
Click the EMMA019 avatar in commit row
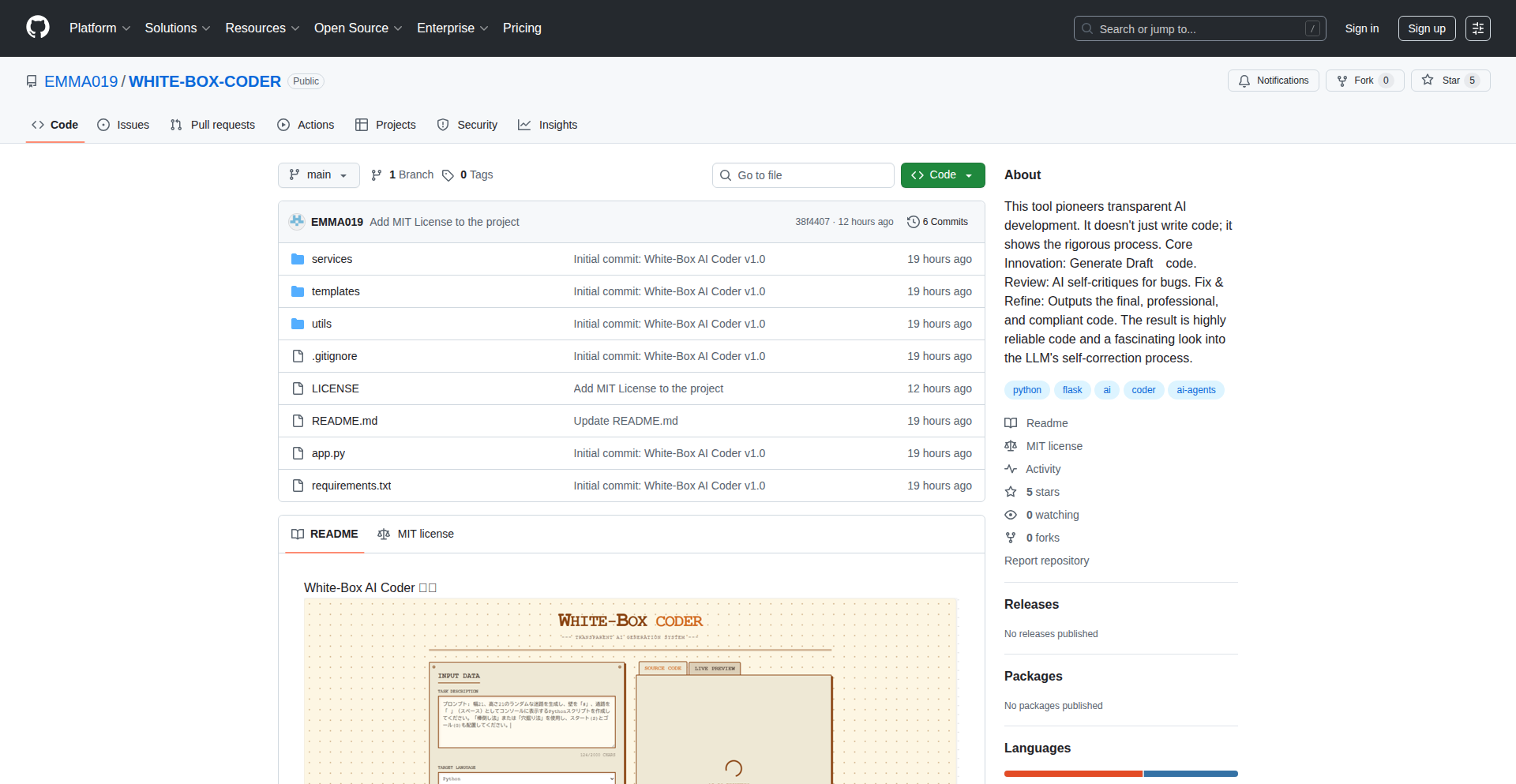(x=297, y=222)
